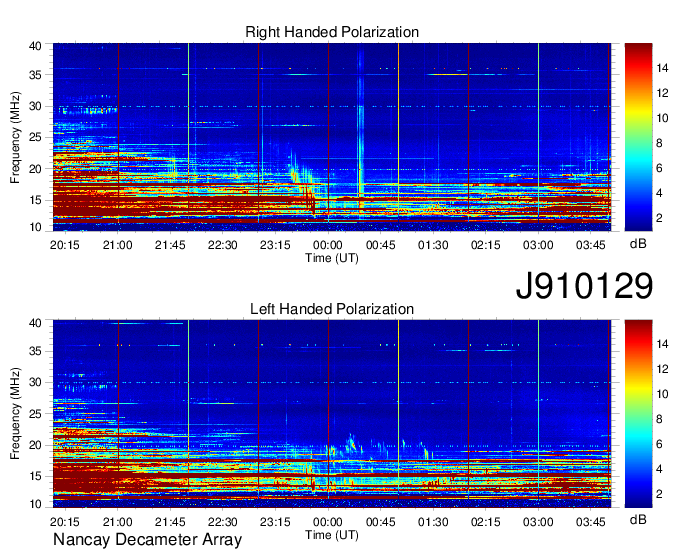The height and width of the screenshot is (552, 680).
Task: Click 02:15 time tick on Left Handed plot
Action: pyautogui.click(x=485, y=522)
